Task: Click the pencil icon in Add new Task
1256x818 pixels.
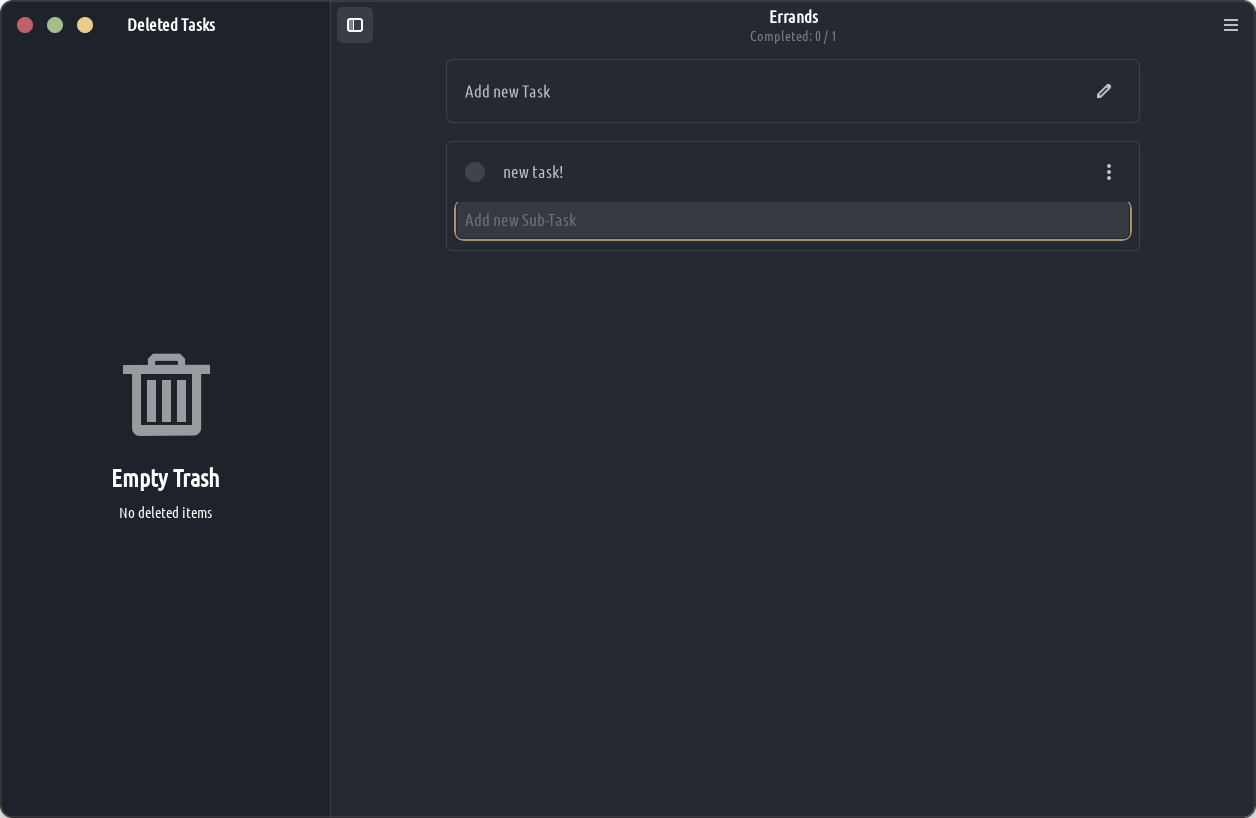Action: [1104, 91]
